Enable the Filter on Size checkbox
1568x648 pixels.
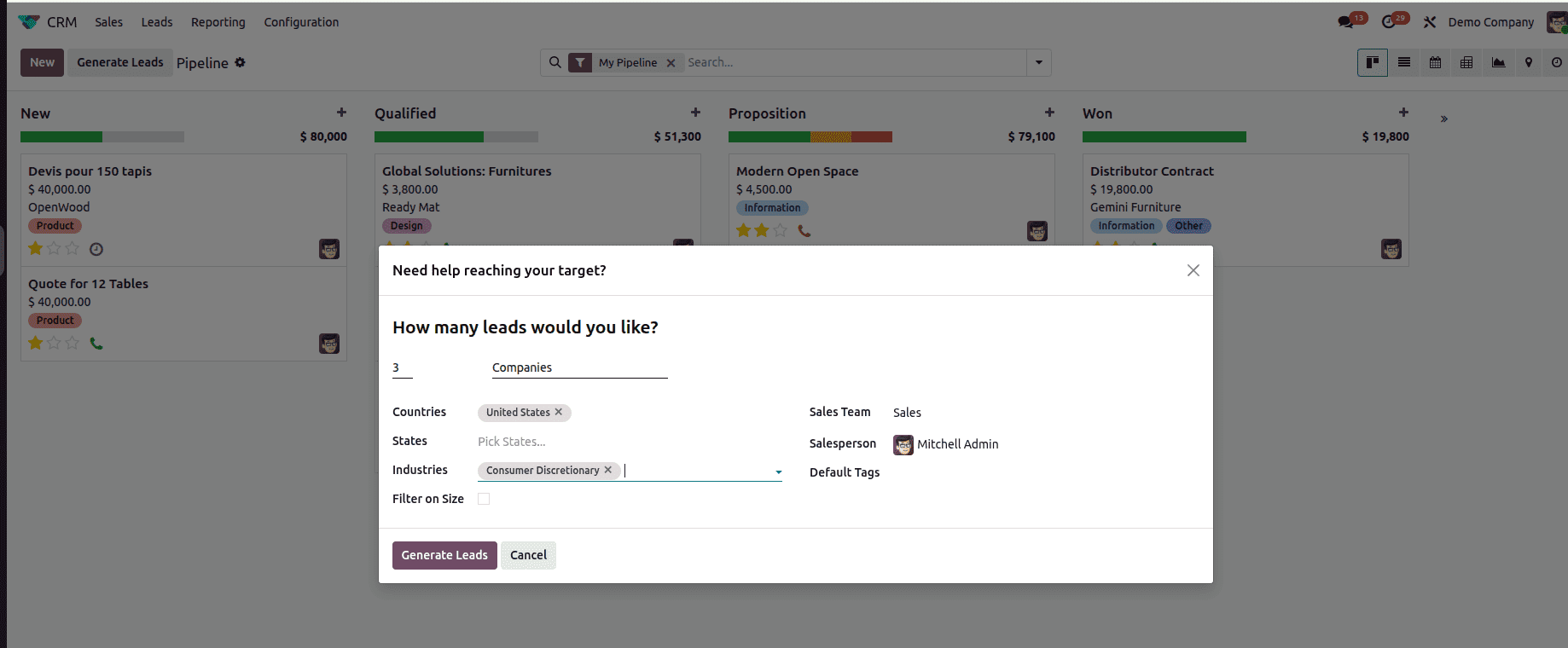click(484, 499)
